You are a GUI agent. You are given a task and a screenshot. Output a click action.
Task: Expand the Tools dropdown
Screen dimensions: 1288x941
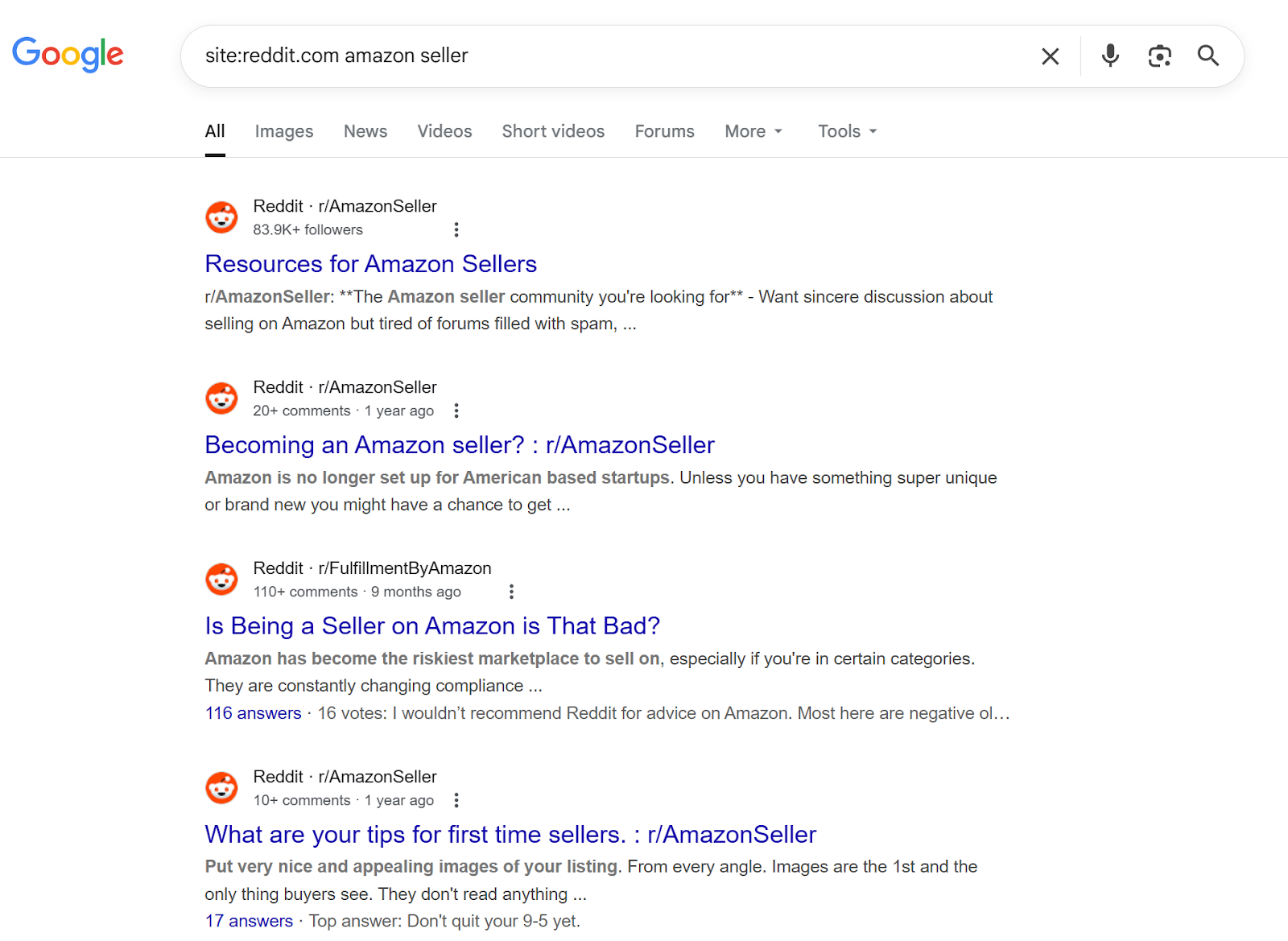[847, 131]
